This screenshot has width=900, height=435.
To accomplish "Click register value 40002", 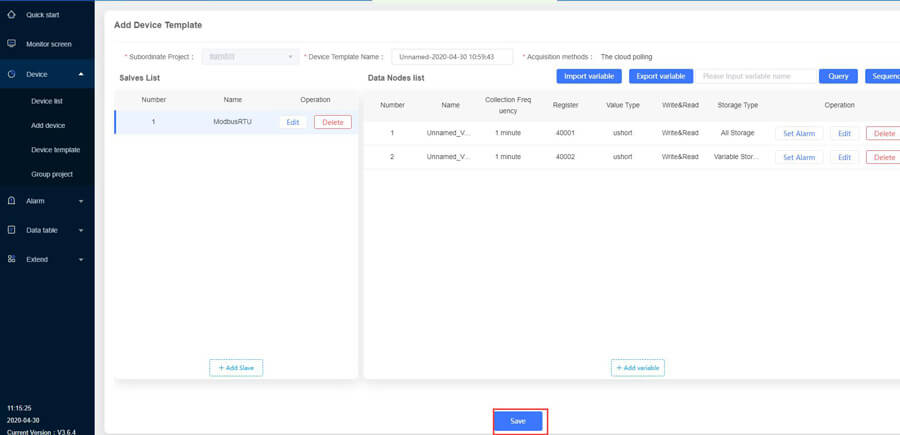I will pos(565,157).
